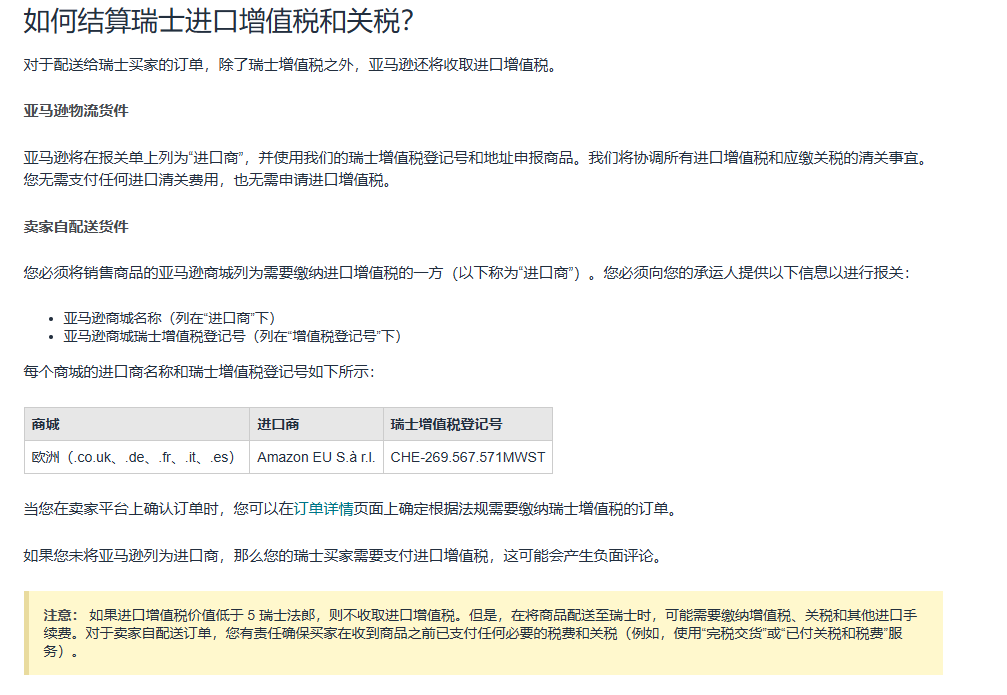1007x695 pixels.
Task: Select the VAT number CHE-269.567.571MWST
Action: tap(466, 457)
